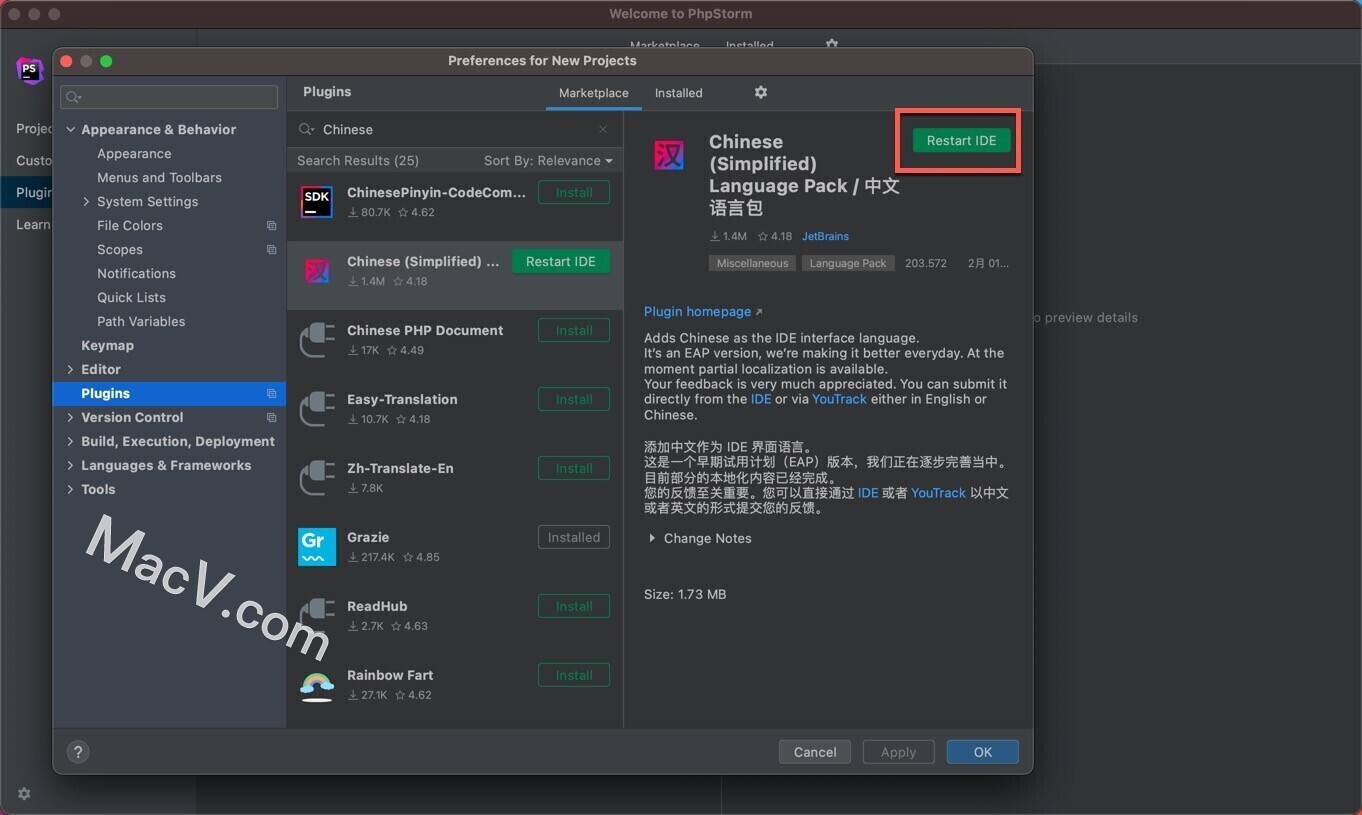Click the Rainbow Fart plugin icon
This screenshot has height=815, width=1362.
317,685
